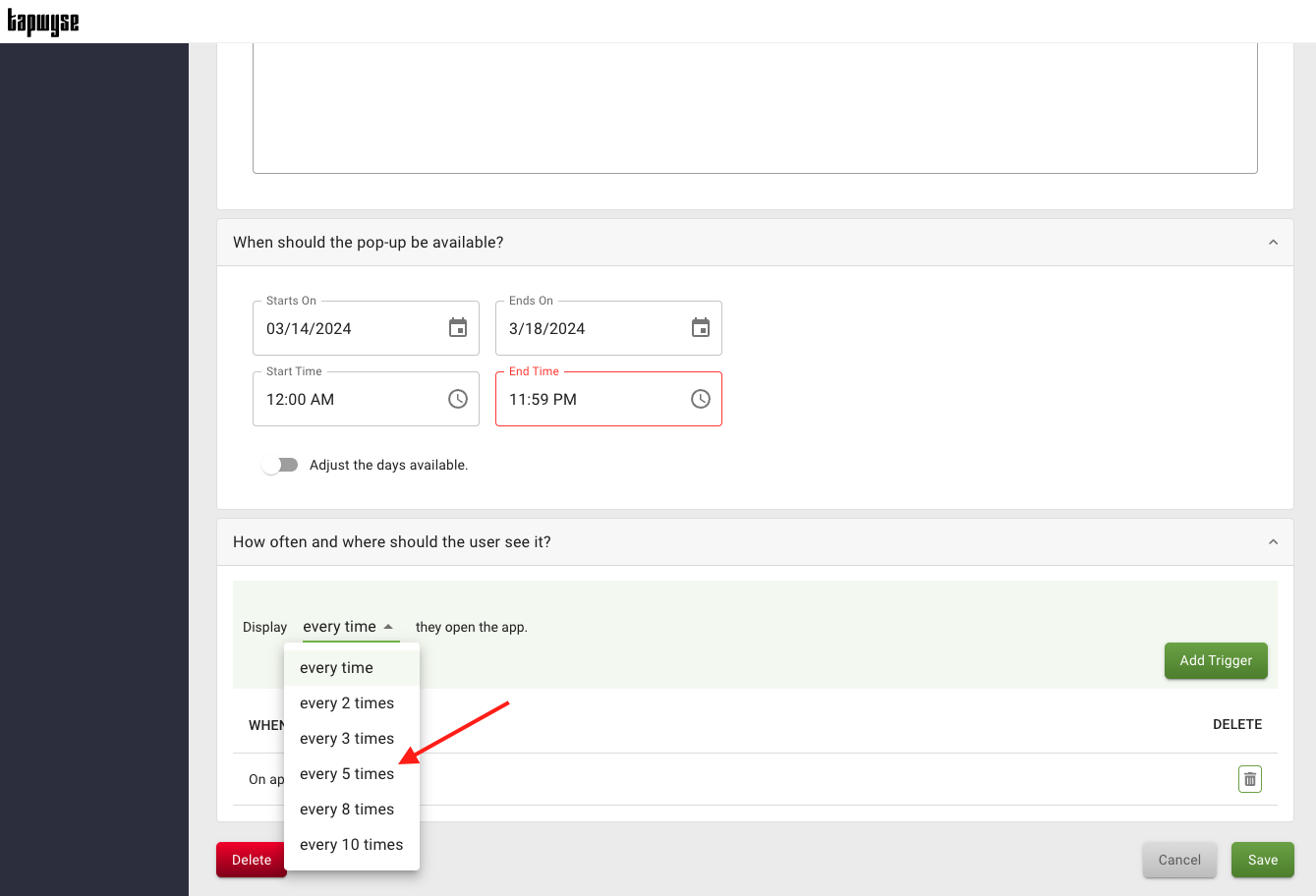
Task: Select every 3 times option
Action: pos(347,739)
